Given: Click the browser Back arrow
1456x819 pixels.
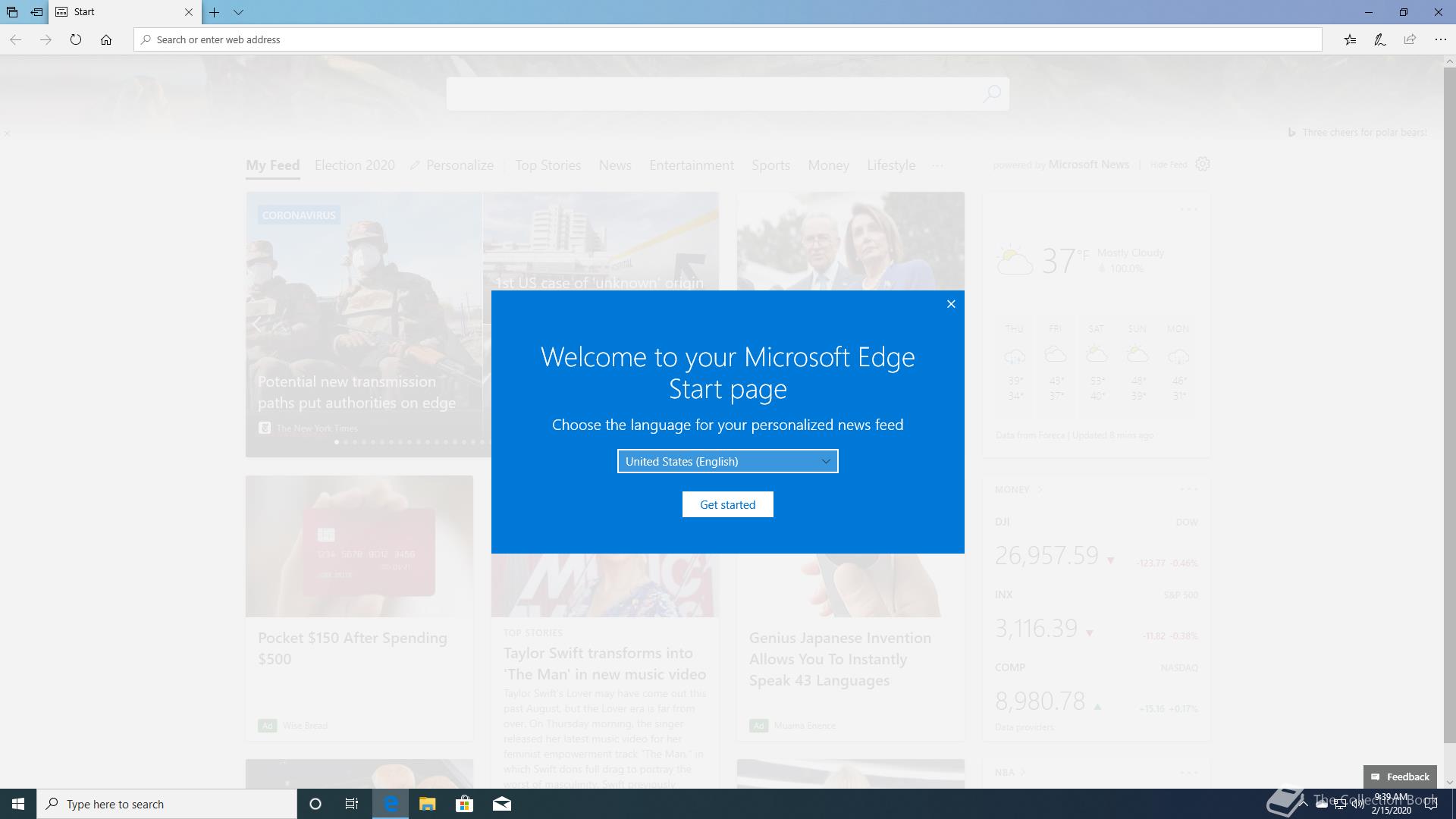Looking at the screenshot, I should (x=15, y=39).
